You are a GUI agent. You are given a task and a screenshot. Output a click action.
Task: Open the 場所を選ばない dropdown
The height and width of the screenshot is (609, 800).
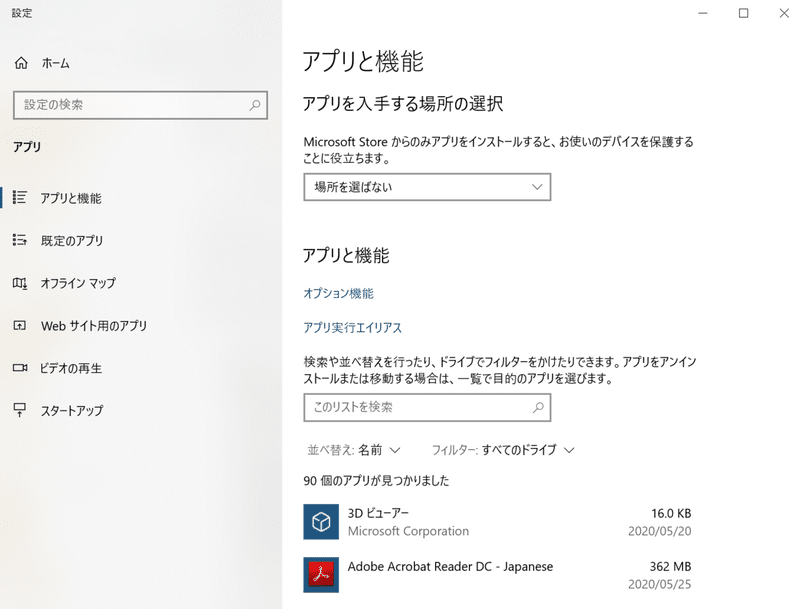427,187
